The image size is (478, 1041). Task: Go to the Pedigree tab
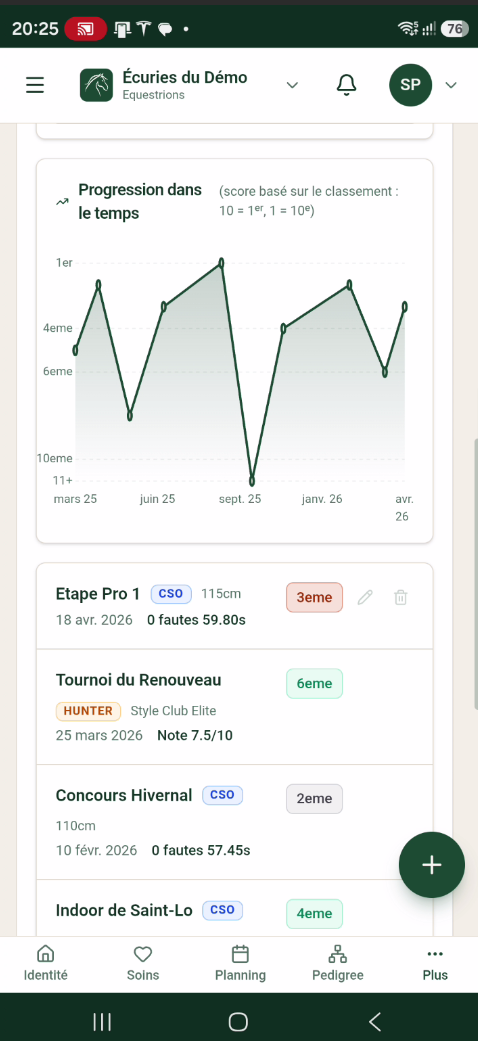point(338,965)
